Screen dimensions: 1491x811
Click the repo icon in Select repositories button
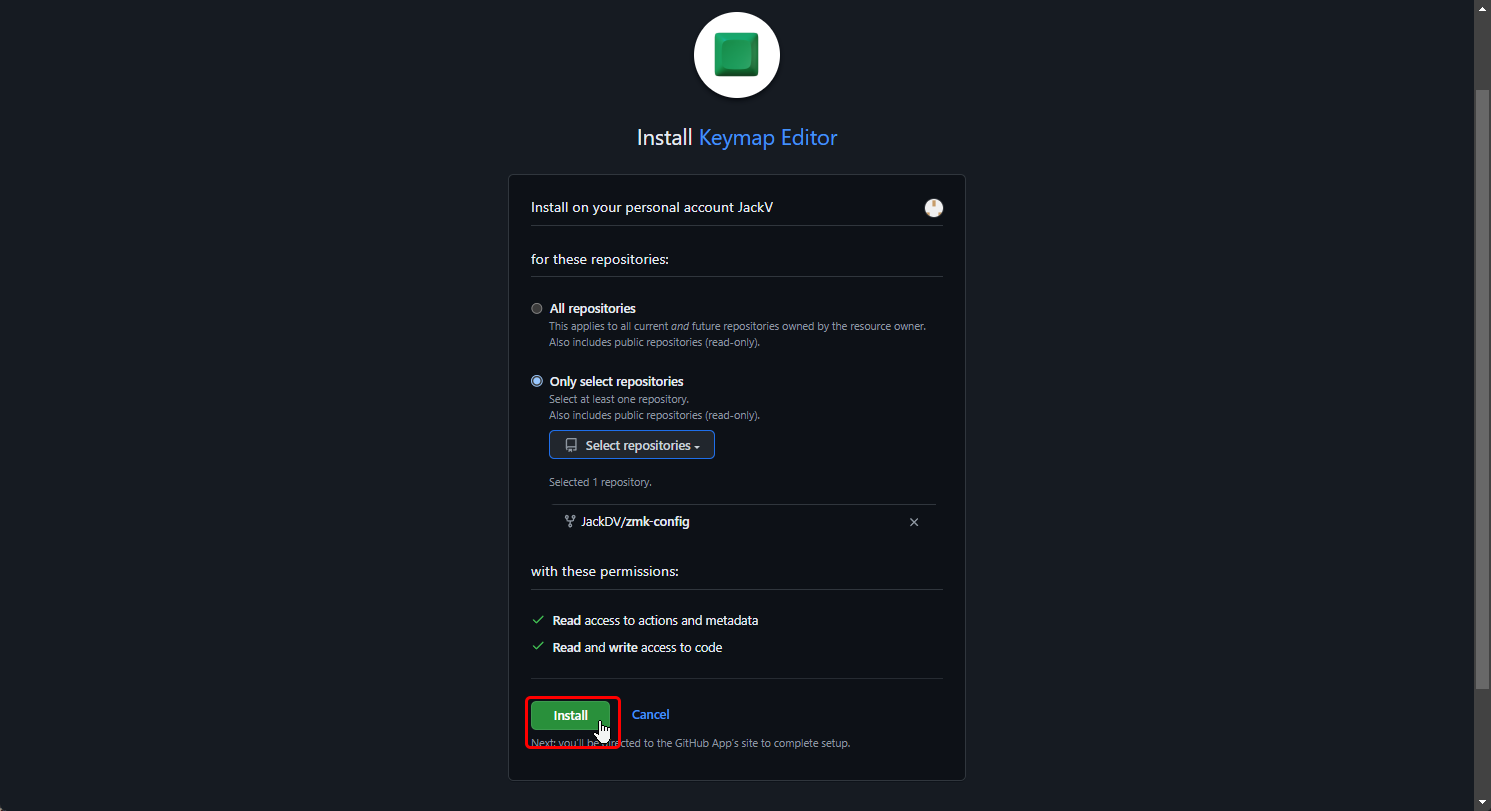point(571,445)
